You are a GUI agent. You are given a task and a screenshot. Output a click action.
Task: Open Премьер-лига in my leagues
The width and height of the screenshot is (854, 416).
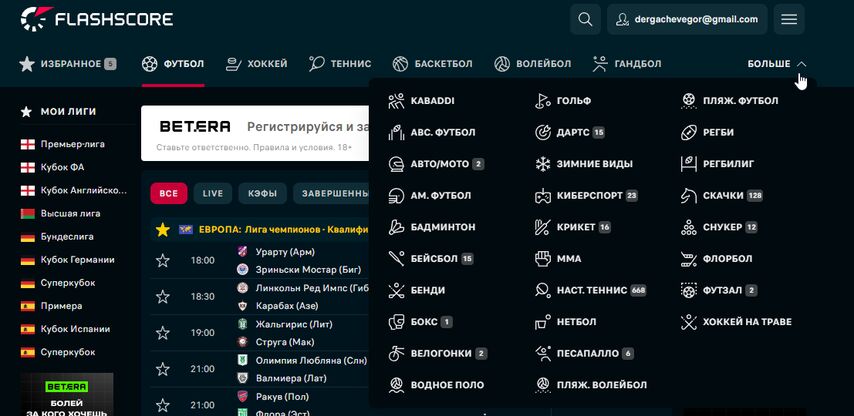click(72, 144)
